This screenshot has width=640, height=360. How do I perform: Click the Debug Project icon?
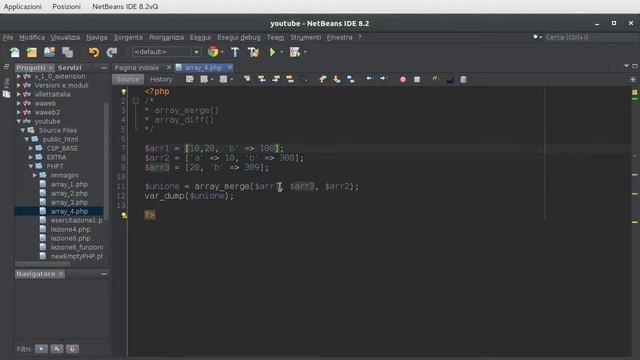click(295, 52)
